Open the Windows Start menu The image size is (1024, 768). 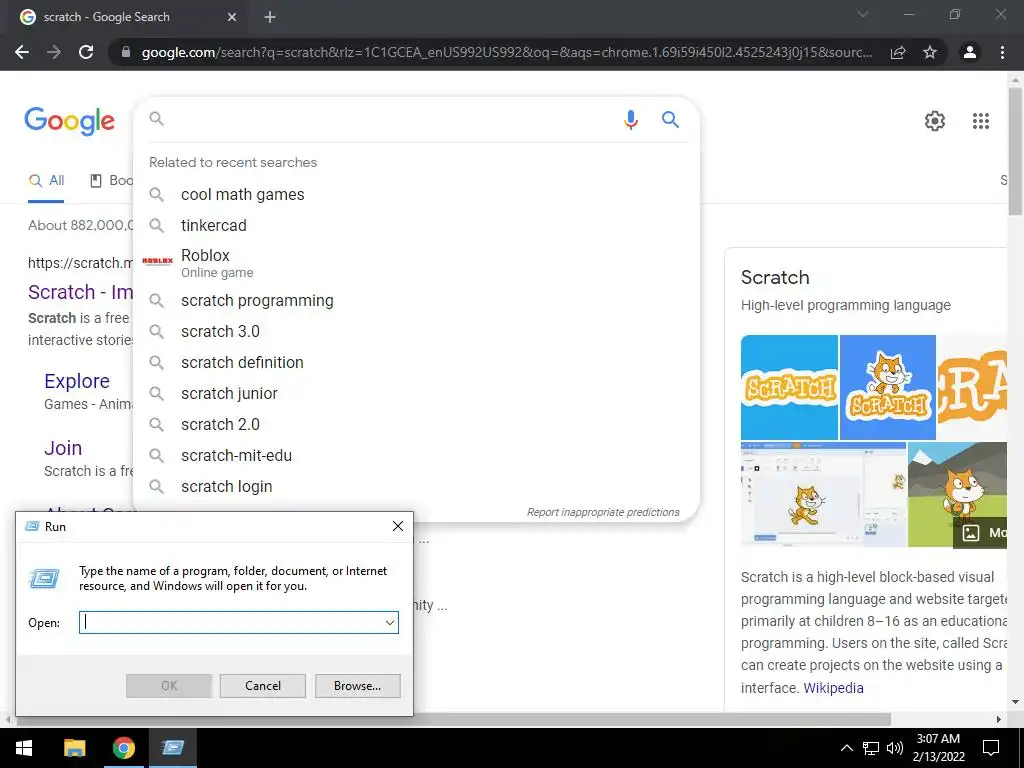(x=24, y=748)
